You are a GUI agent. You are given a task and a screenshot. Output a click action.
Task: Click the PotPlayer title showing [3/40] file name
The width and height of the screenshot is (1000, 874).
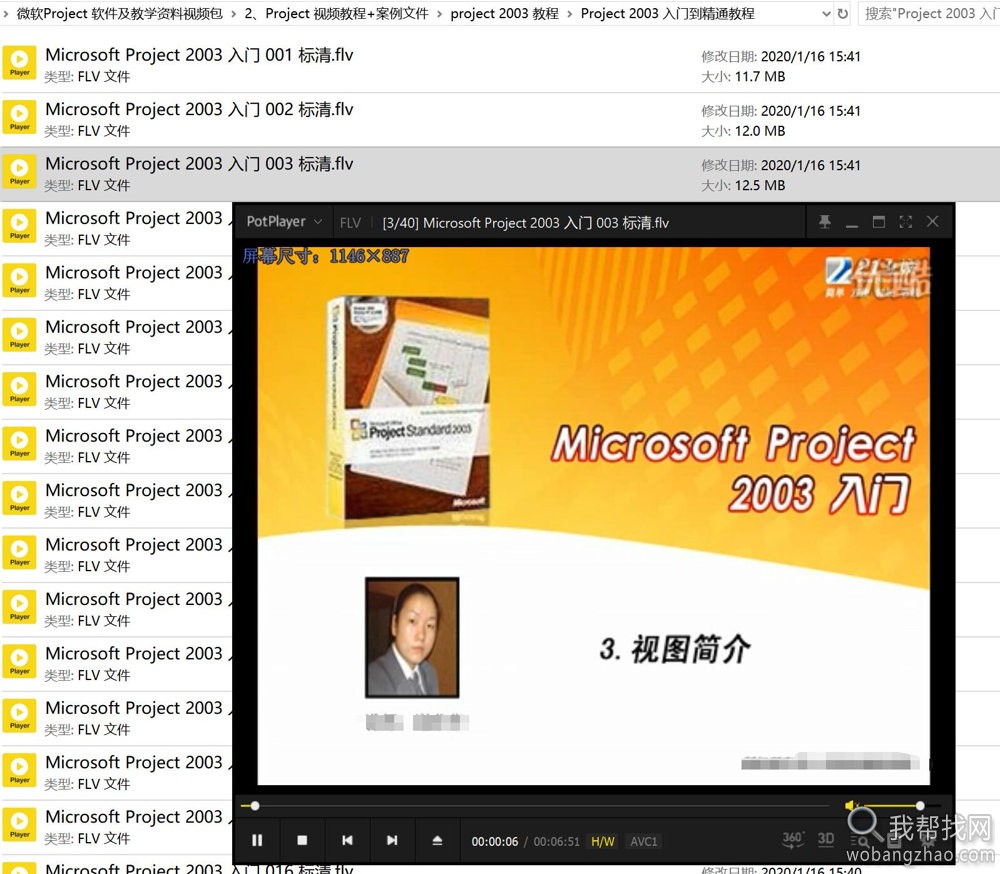(x=526, y=223)
